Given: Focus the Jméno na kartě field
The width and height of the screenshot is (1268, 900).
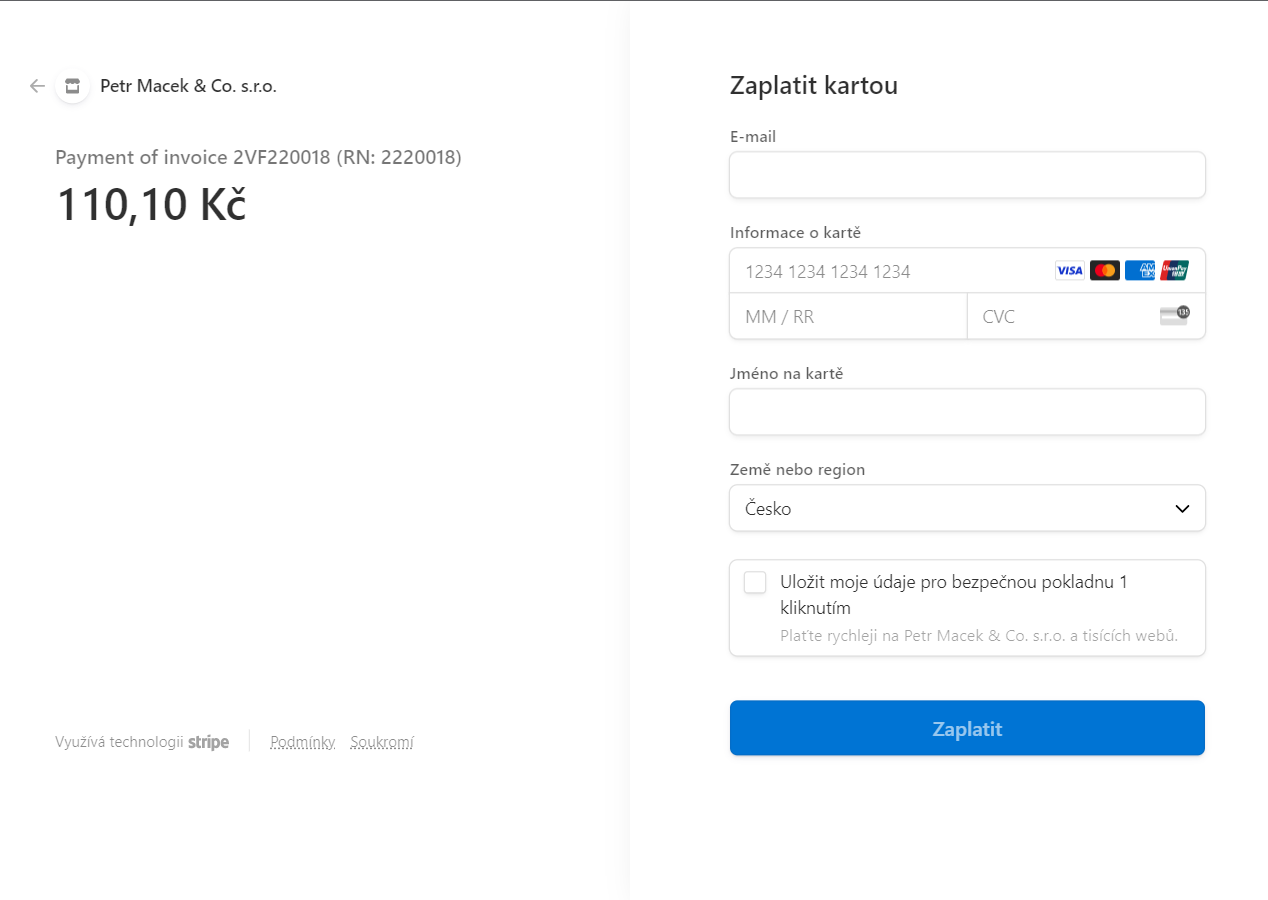Looking at the screenshot, I should point(967,412).
